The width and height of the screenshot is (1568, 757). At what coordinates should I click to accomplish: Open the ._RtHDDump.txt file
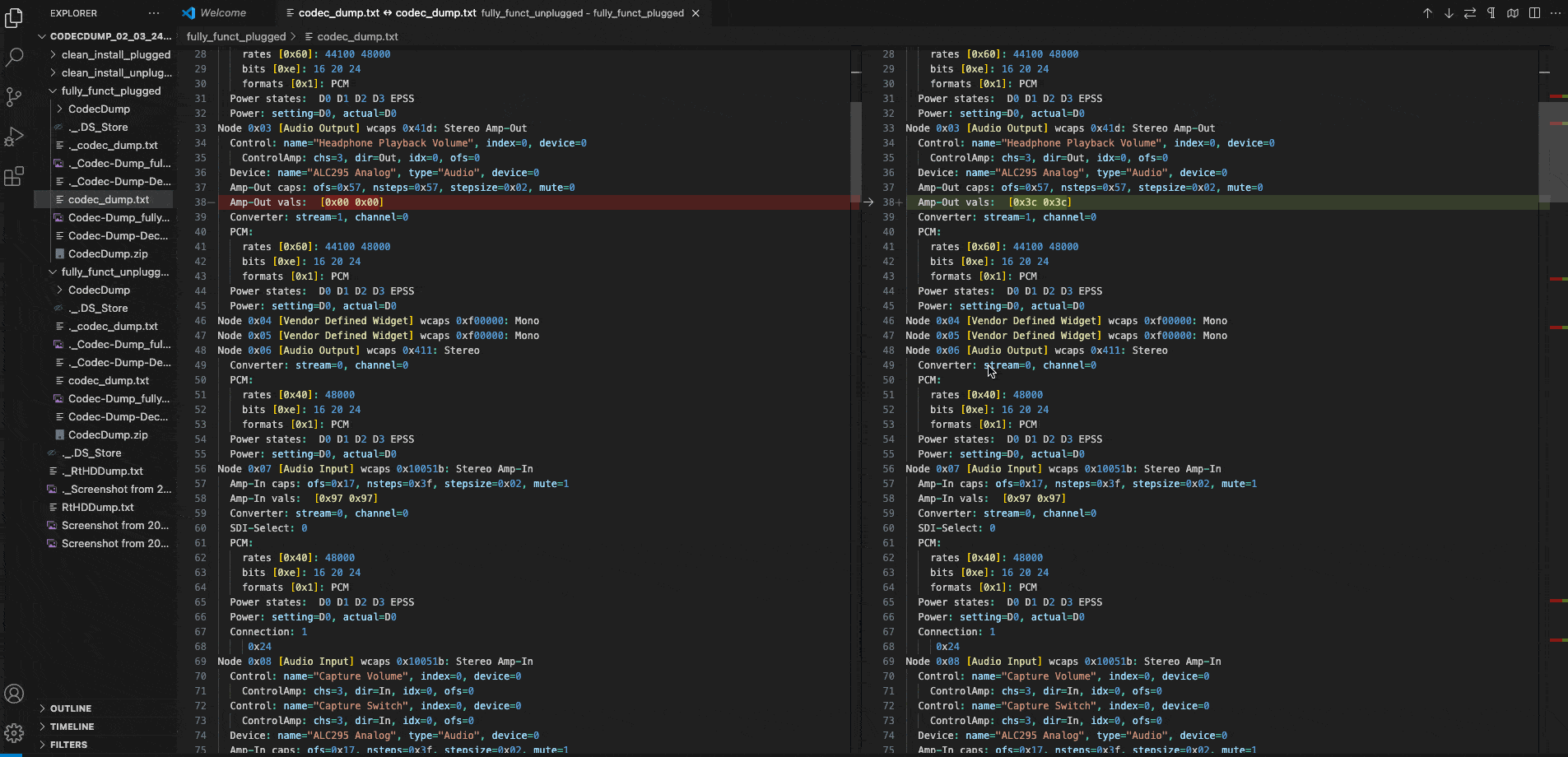coord(105,471)
